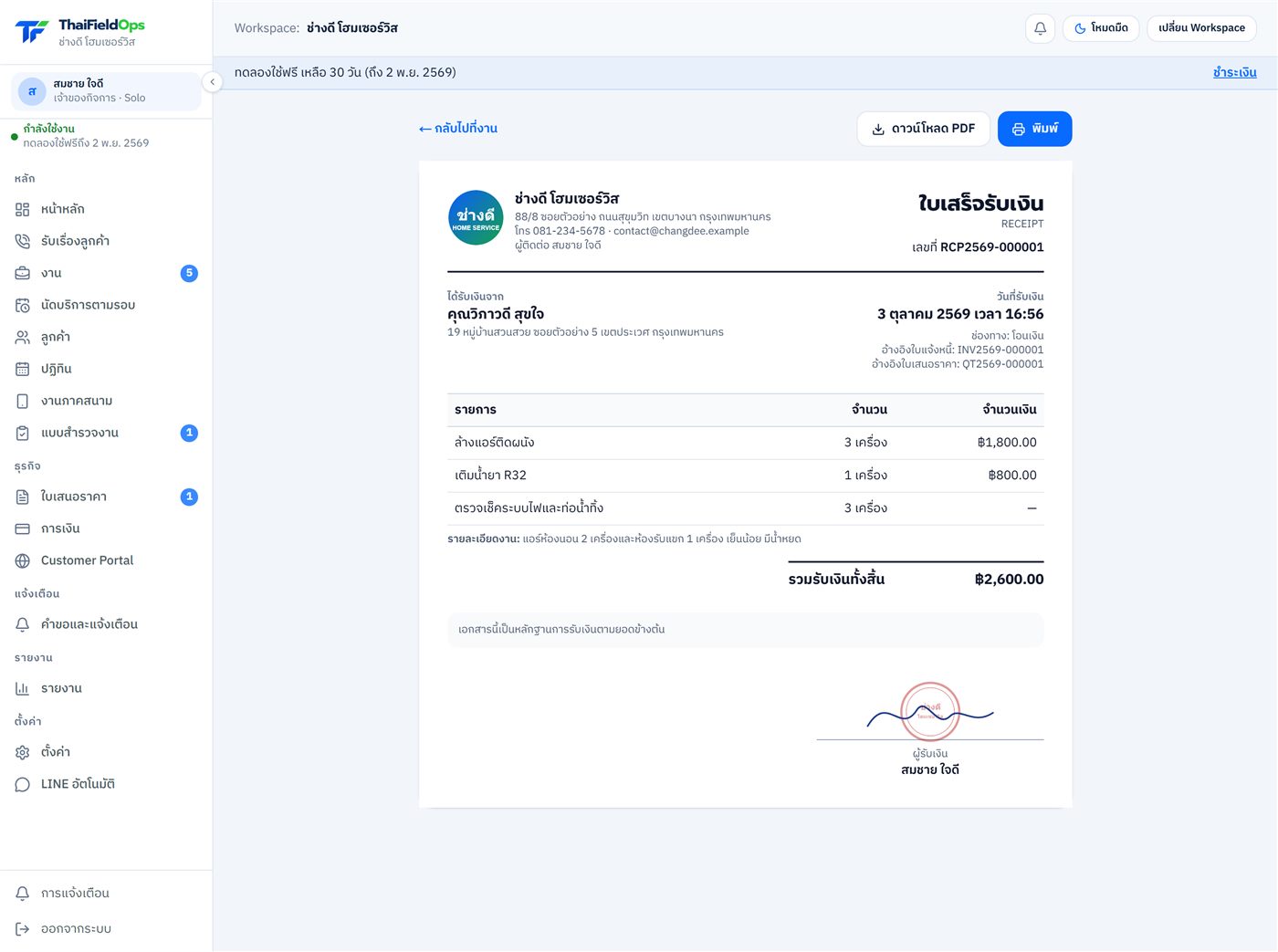Click the หน้าหลัก dashboard grid icon
Screen dimensions: 1278x952
point(23,209)
